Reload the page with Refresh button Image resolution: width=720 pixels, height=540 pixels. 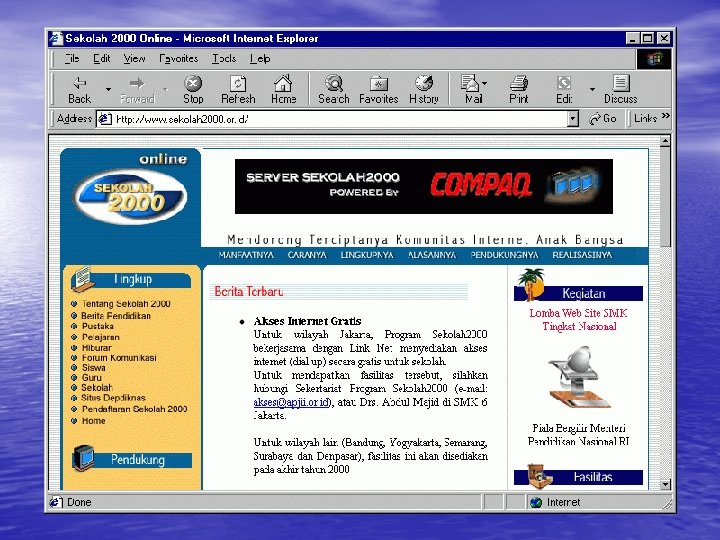(238, 90)
